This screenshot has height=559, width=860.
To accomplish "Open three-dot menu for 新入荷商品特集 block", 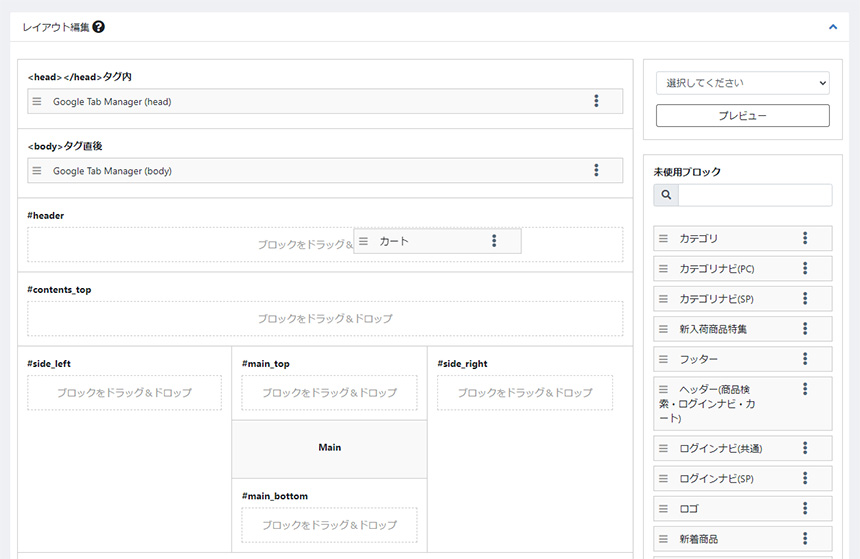I will 805,329.
